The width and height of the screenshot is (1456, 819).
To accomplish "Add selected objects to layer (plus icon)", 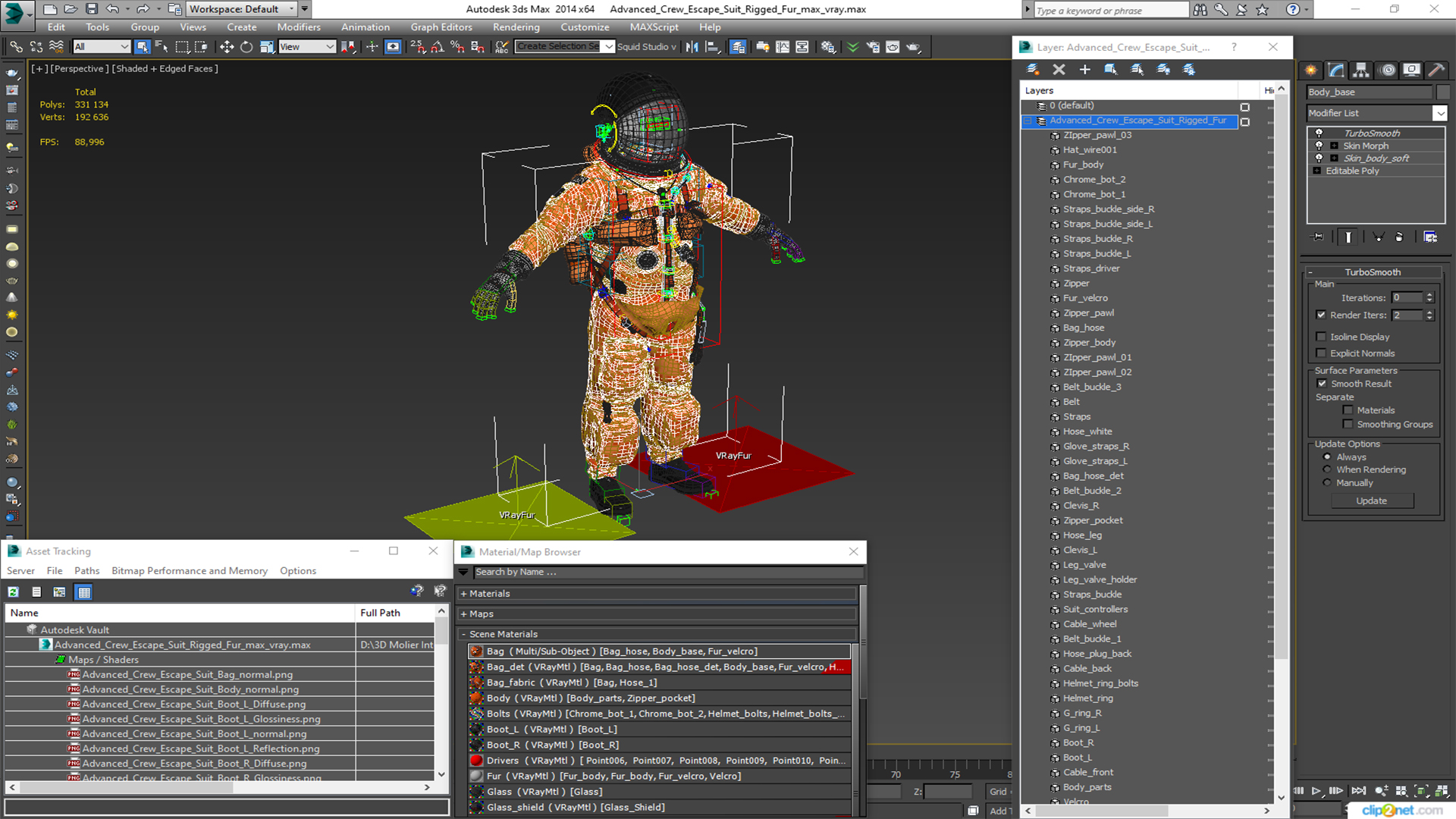I will tap(1085, 69).
